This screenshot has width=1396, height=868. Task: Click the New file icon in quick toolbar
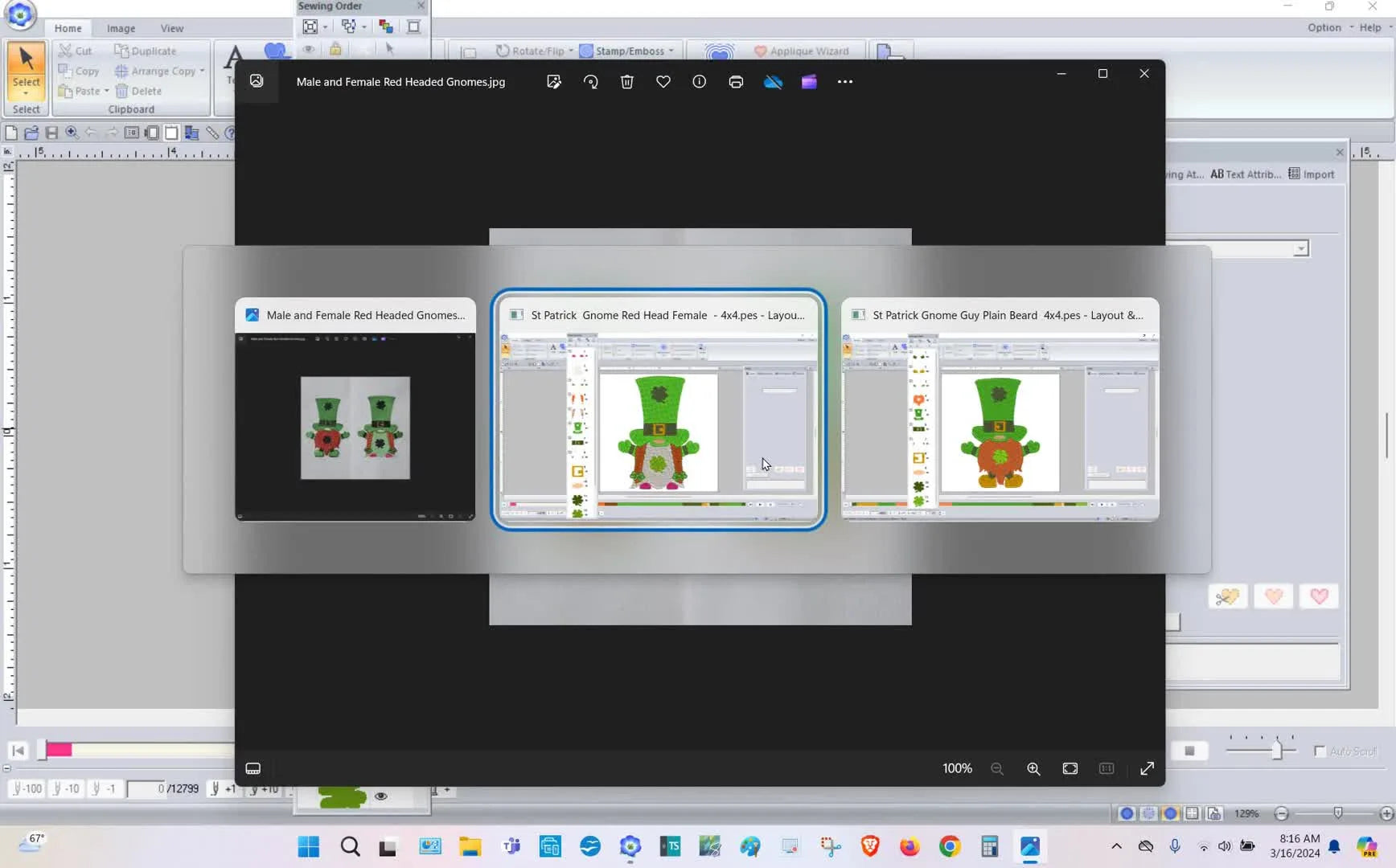(11, 133)
